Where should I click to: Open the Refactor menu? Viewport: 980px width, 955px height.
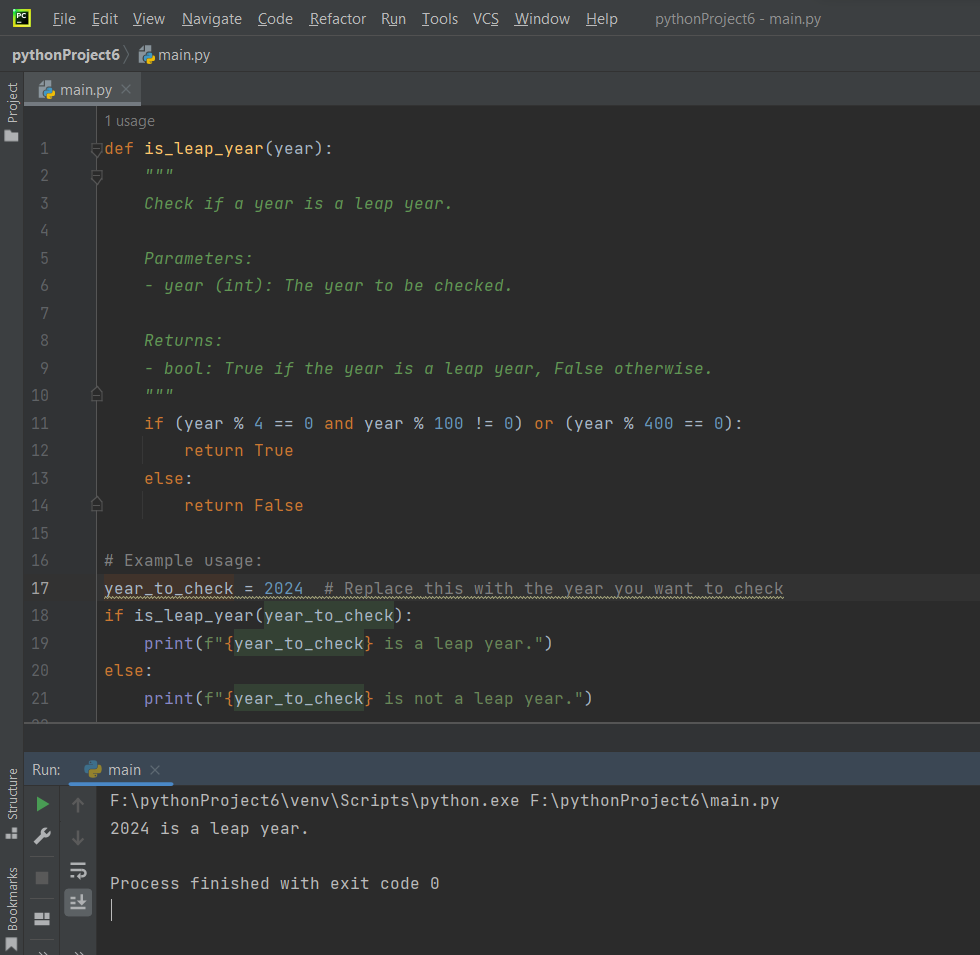337,19
